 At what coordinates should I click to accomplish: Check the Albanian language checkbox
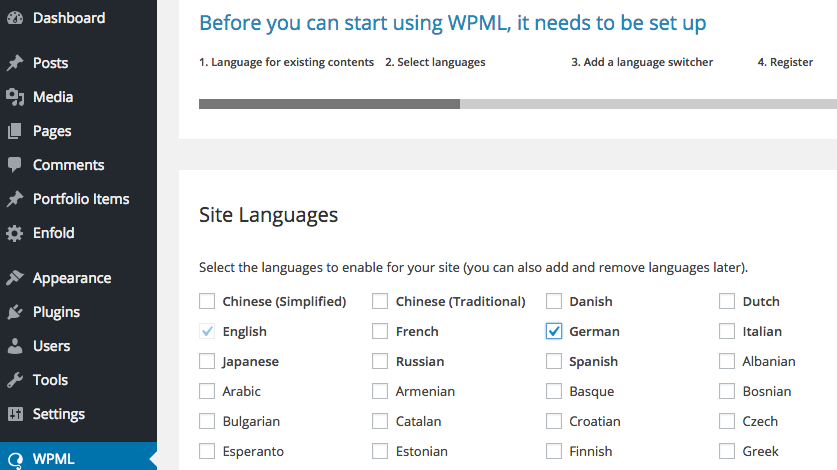(x=727, y=361)
